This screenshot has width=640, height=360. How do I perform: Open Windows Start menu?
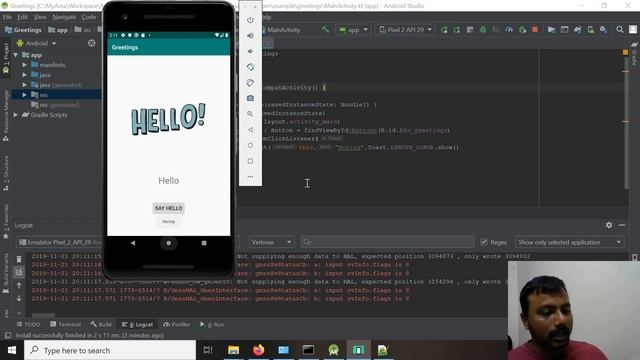click(x=12, y=350)
